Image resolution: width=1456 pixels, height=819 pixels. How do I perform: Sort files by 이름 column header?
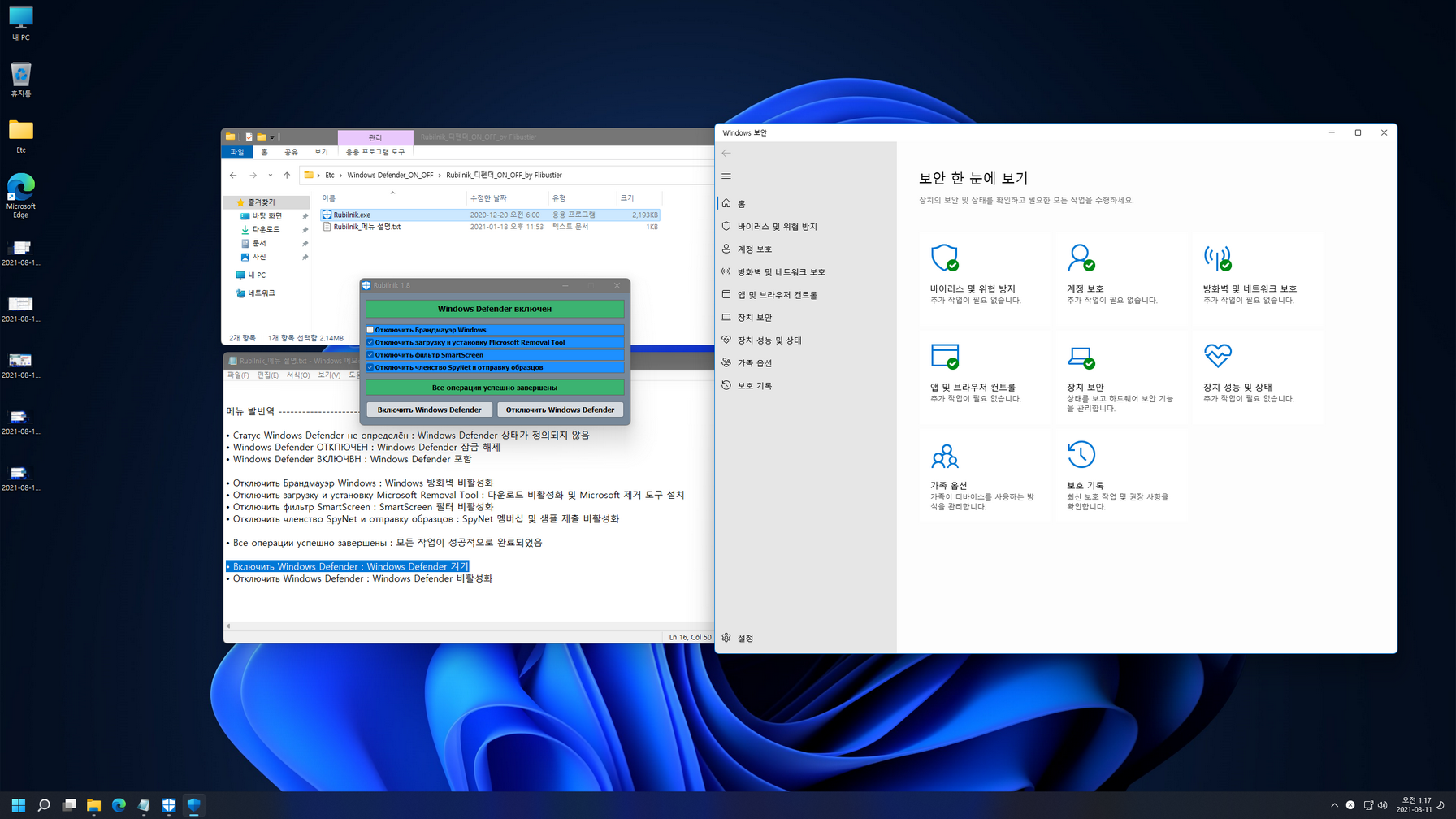point(392,198)
